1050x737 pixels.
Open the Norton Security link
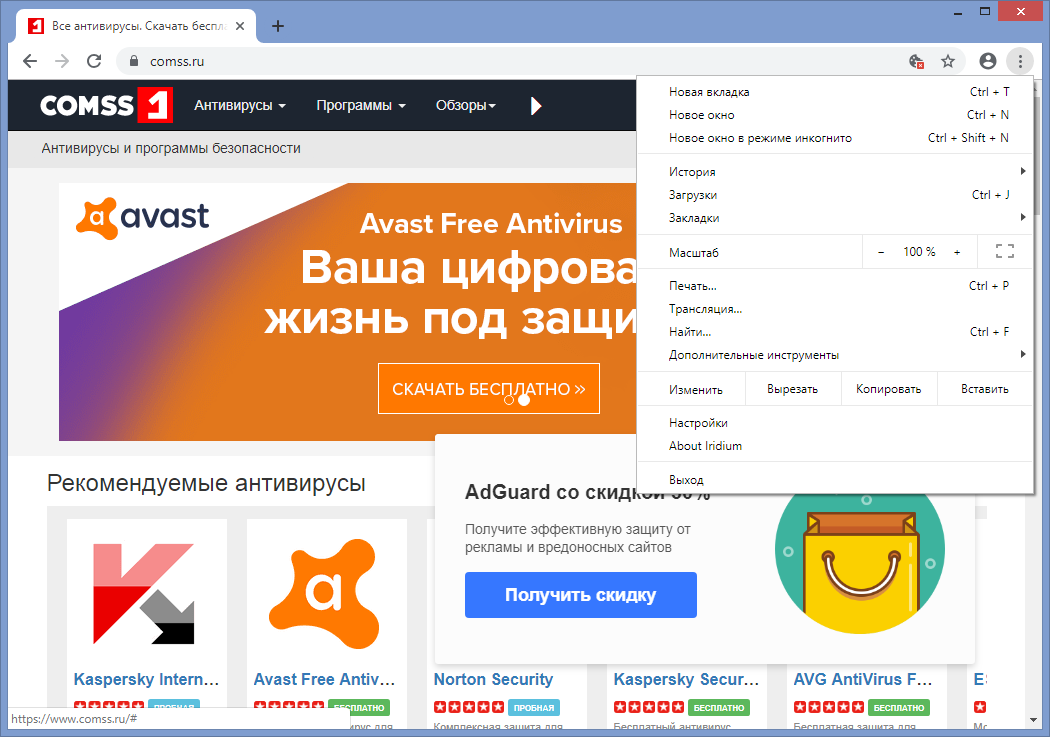pos(494,679)
